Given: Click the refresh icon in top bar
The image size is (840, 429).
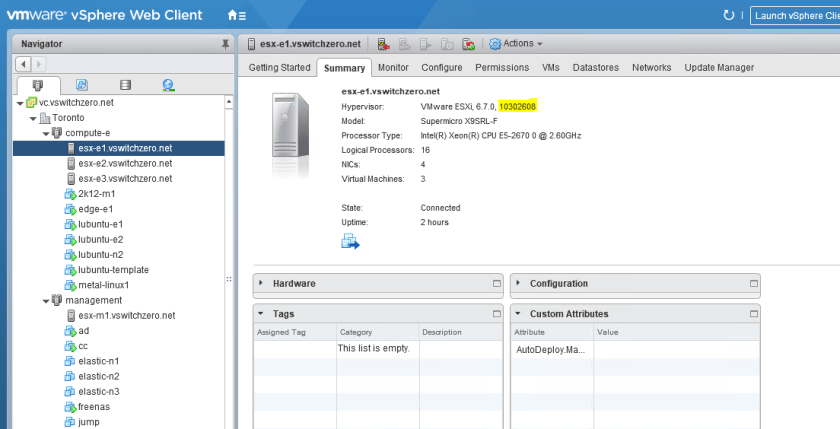Looking at the screenshot, I should (728, 16).
